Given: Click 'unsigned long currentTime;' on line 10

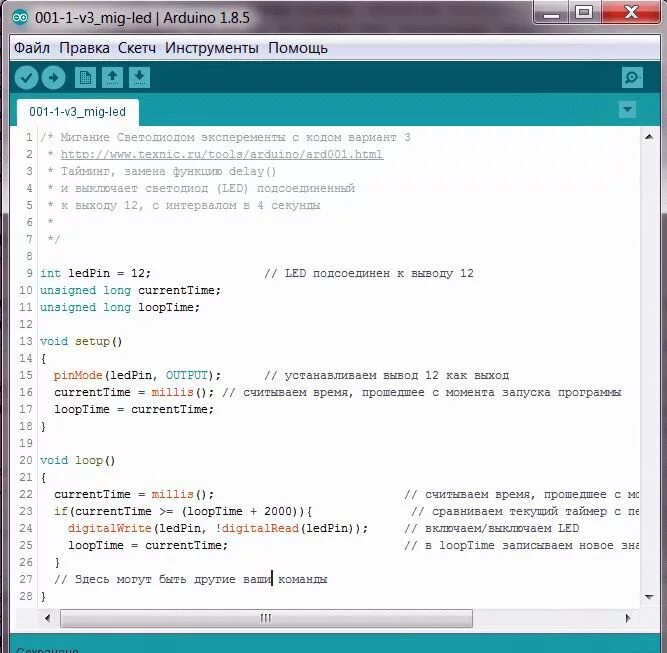Looking at the screenshot, I should 131,290.
